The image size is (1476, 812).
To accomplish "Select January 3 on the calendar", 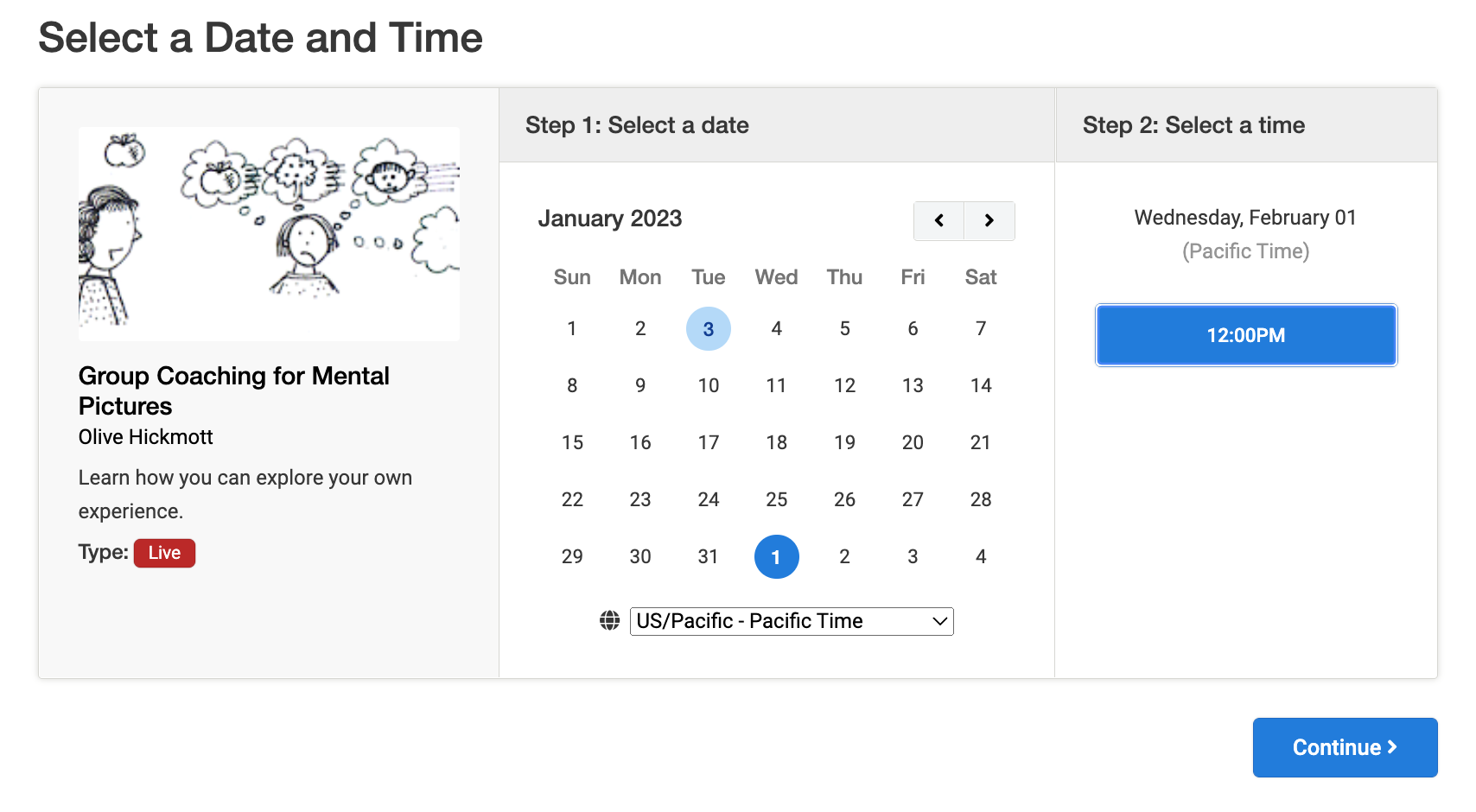I will coord(709,328).
